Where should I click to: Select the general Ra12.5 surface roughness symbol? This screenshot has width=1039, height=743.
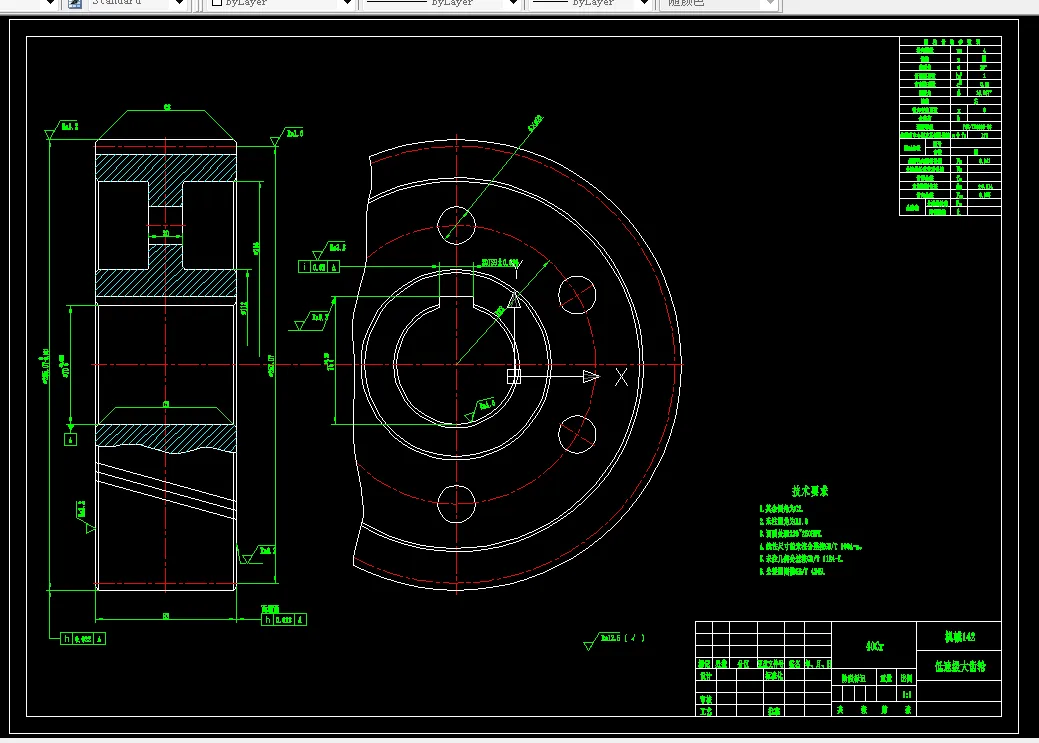coord(614,640)
